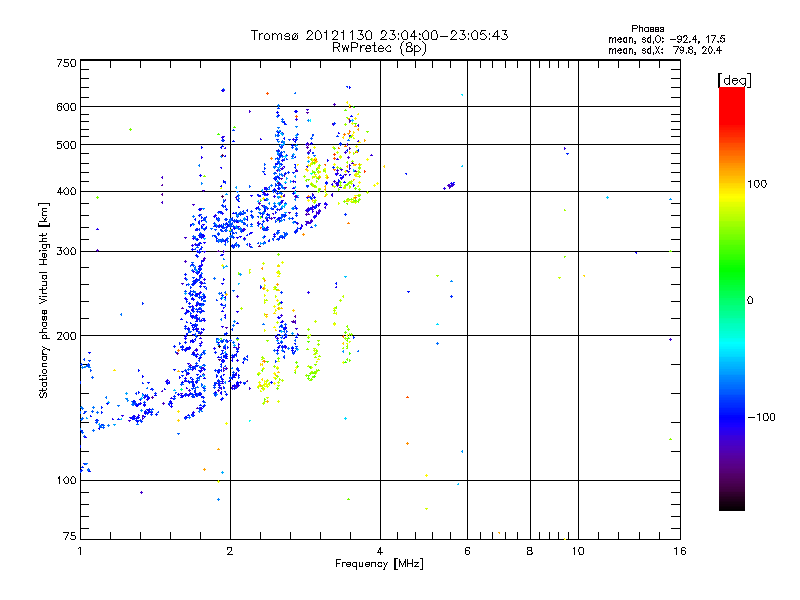
Task: Click x-axis tick label '4'
Action: [380, 551]
